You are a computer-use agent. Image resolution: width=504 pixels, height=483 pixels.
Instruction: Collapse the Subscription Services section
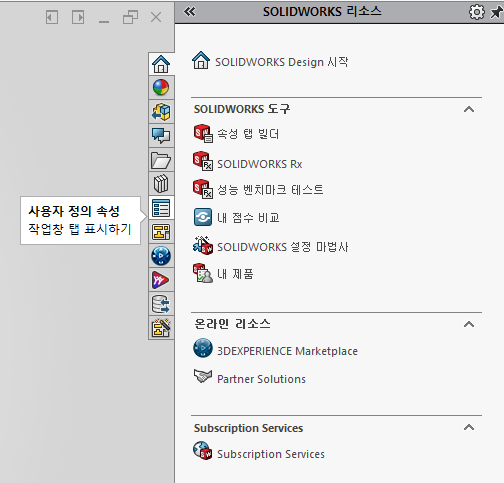[469, 427]
